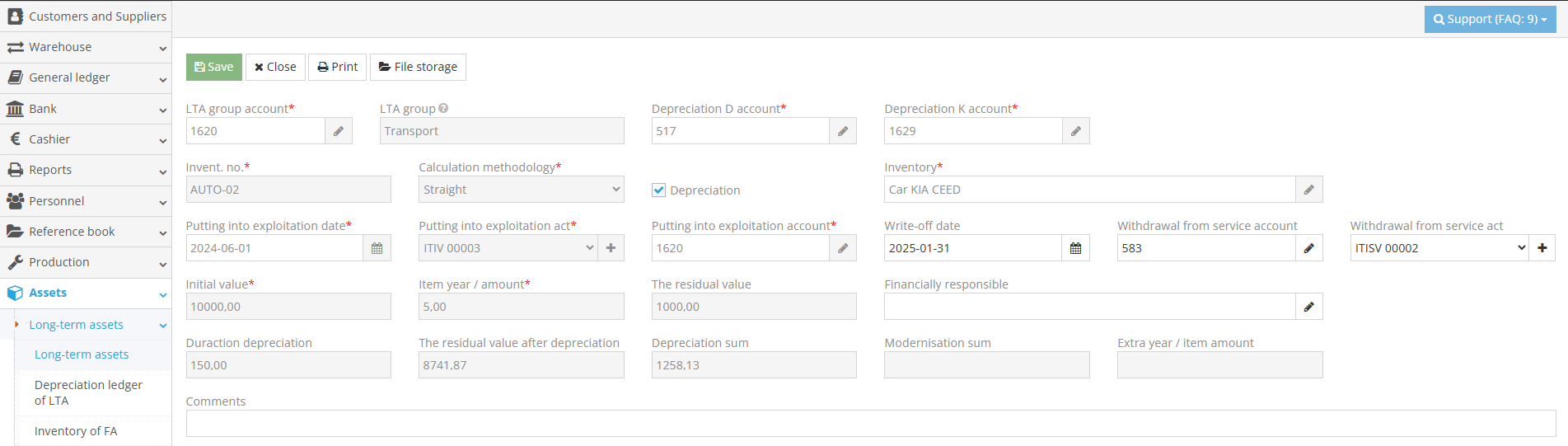Click pencil icon for Depreciation K account
The image size is (1568, 446).
click(1075, 131)
